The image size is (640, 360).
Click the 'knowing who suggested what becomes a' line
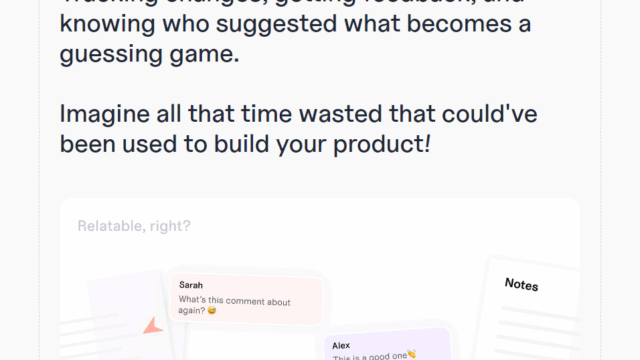(x=296, y=23)
